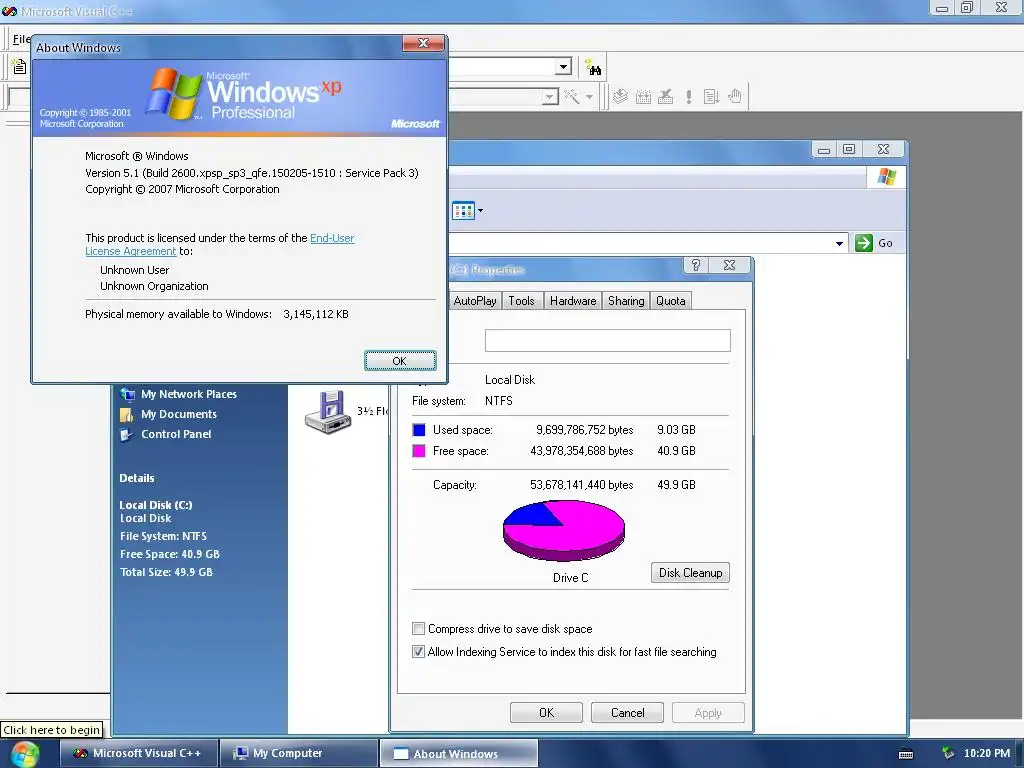This screenshot has width=1024, height=768.
Task: Open the File menu in Visual C++
Action: [22, 39]
